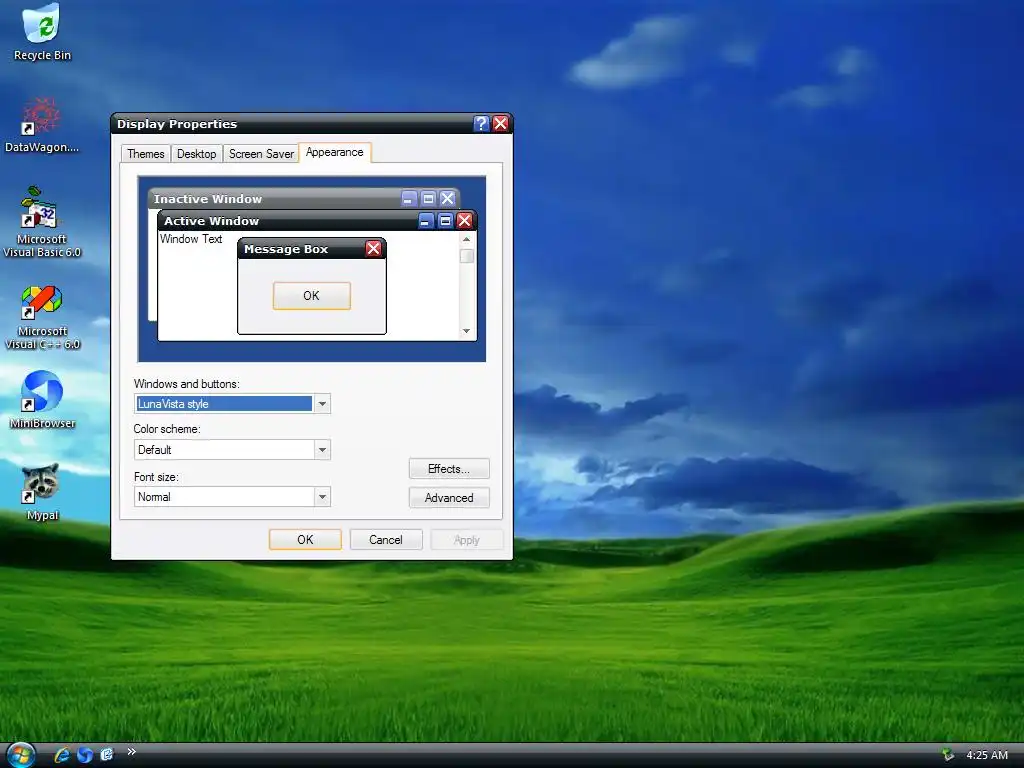Select the Appearance tab
The height and width of the screenshot is (768, 1024).
(334, 152)
